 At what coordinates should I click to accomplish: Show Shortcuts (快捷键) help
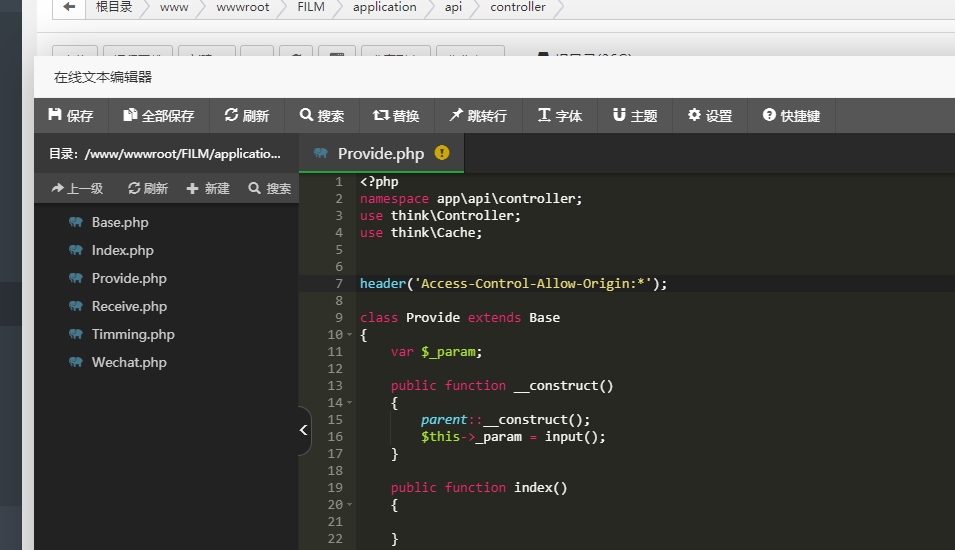(x=791, y=116)
